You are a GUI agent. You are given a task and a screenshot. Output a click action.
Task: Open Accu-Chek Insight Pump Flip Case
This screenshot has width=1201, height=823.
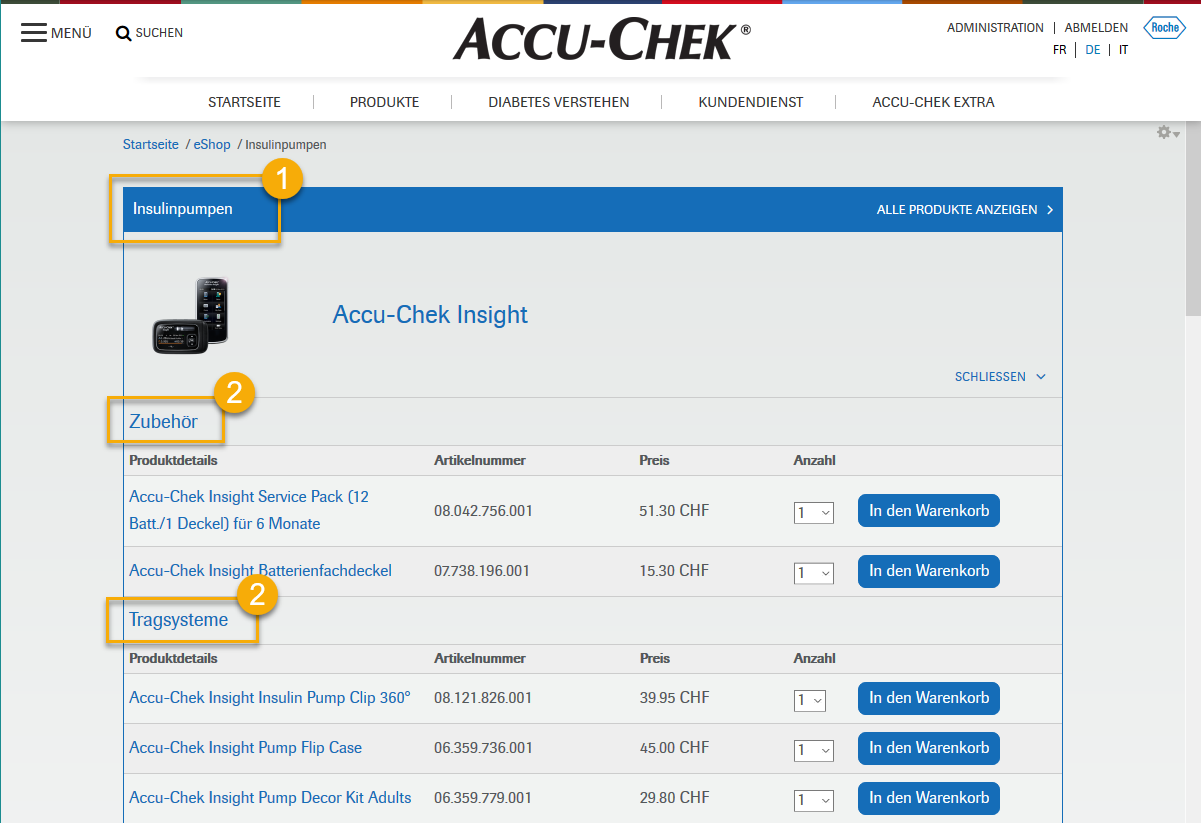pos(245,748)
